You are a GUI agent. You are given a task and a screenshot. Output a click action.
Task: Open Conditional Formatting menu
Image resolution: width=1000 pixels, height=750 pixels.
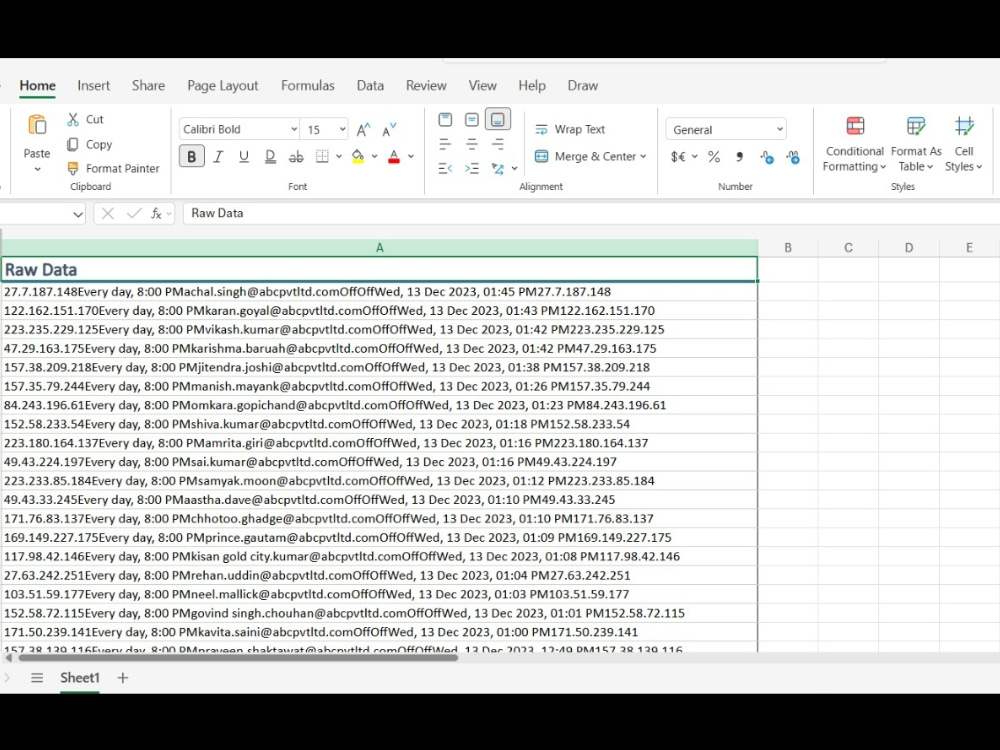pyautogui.click(x=855, y=145)
